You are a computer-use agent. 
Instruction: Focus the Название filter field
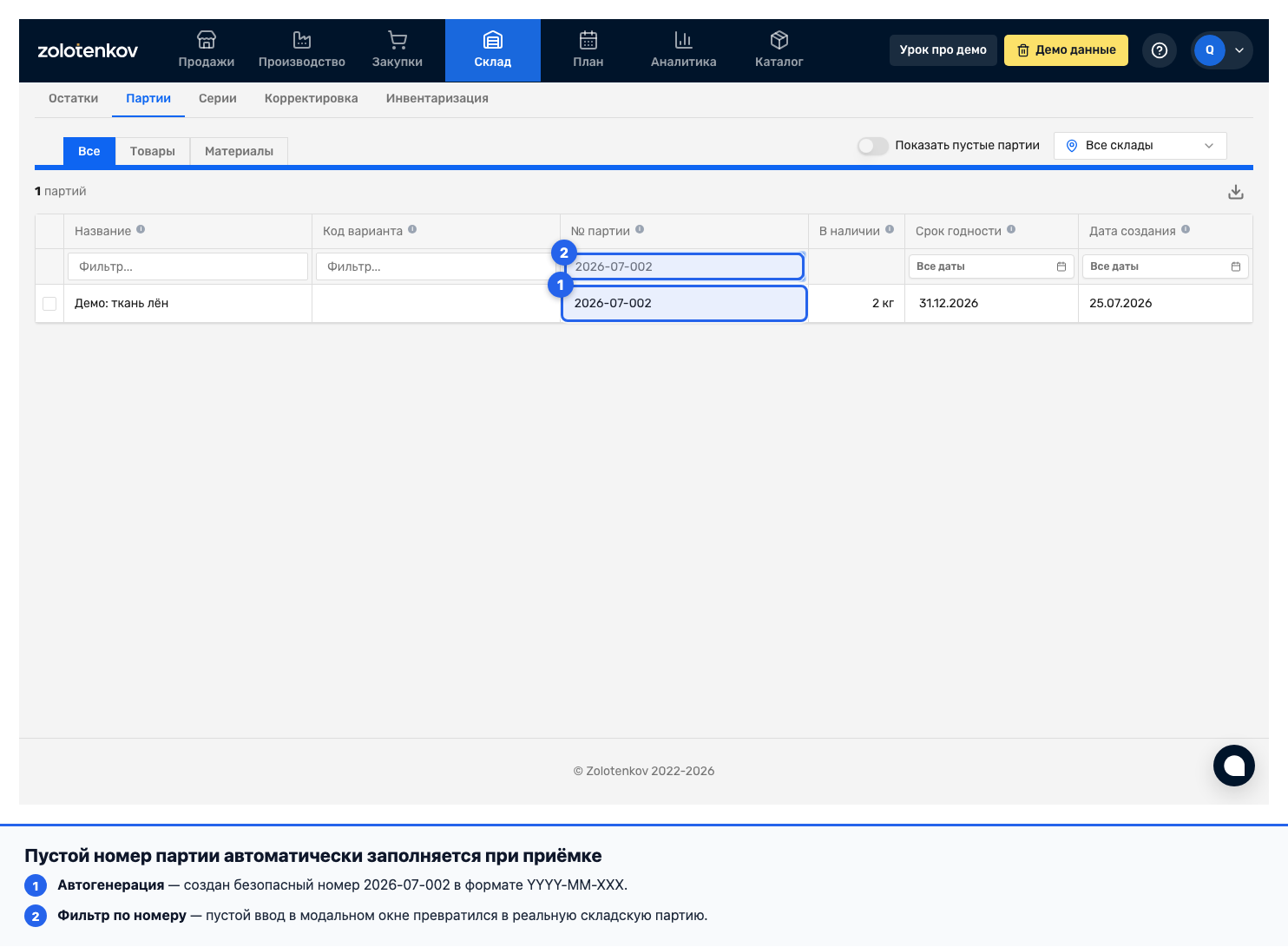click(x=187, y=266)
